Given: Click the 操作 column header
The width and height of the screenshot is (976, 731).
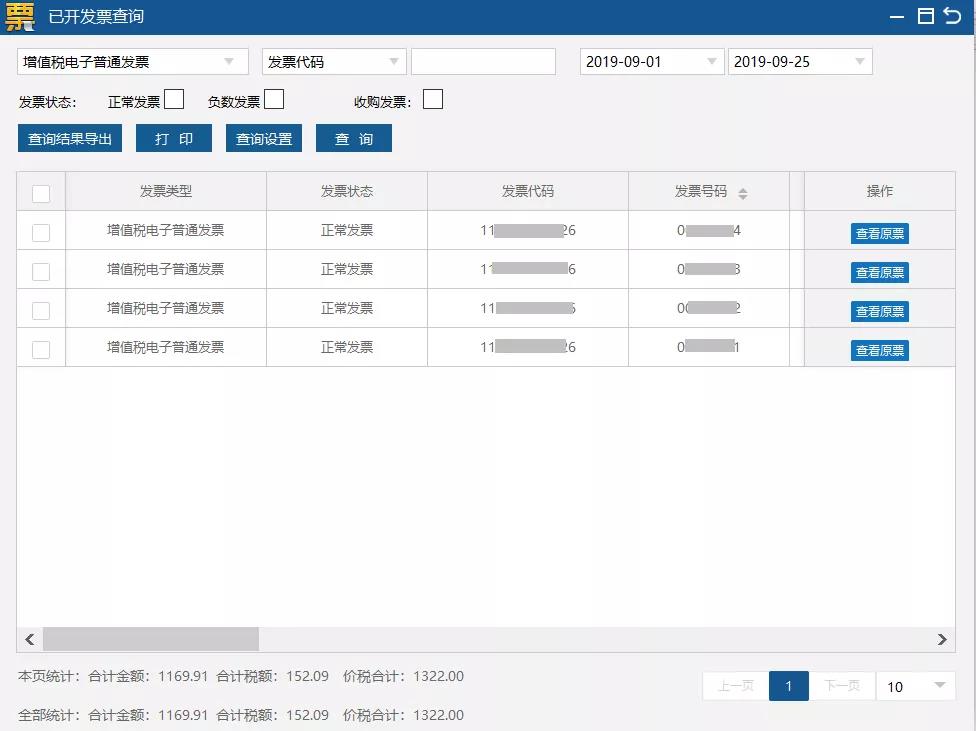Looking at the screenshot, I should click(x=880, y=191).
